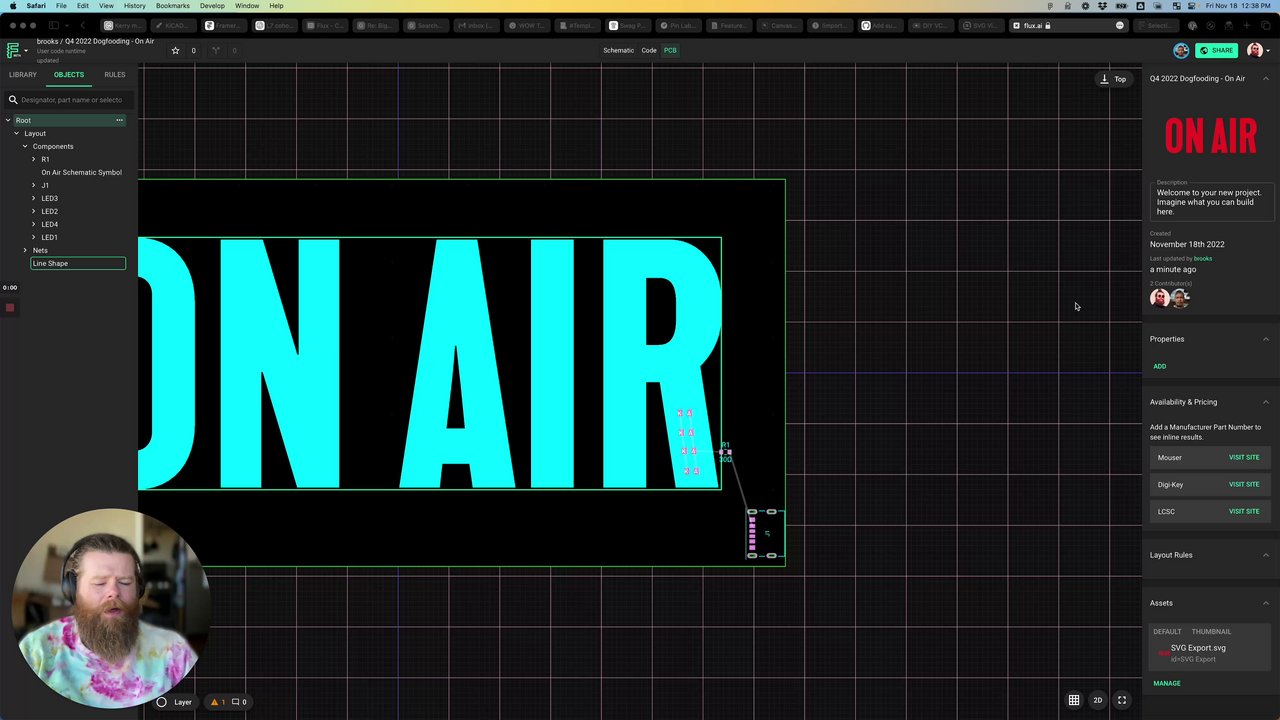
Task: Expand the LED1 tree item
Action: pyautogui.click(x=33, y=237)
